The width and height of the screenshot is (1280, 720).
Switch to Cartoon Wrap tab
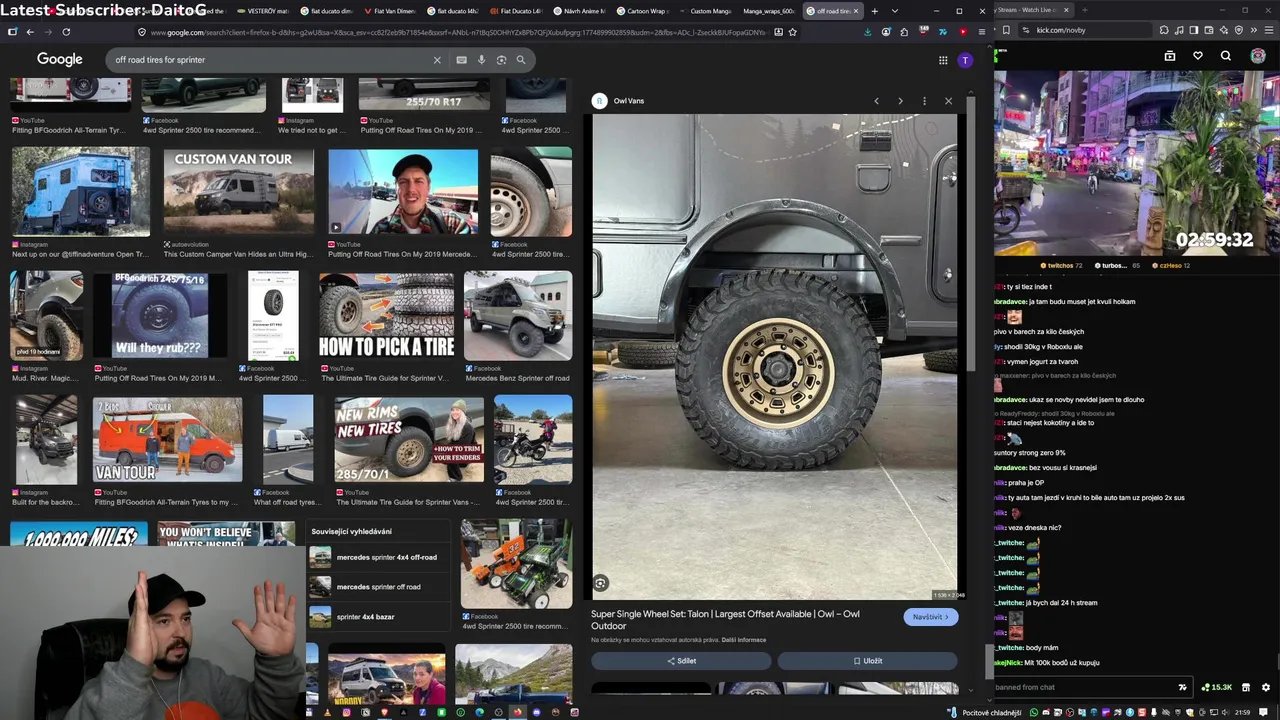point(643,11)
